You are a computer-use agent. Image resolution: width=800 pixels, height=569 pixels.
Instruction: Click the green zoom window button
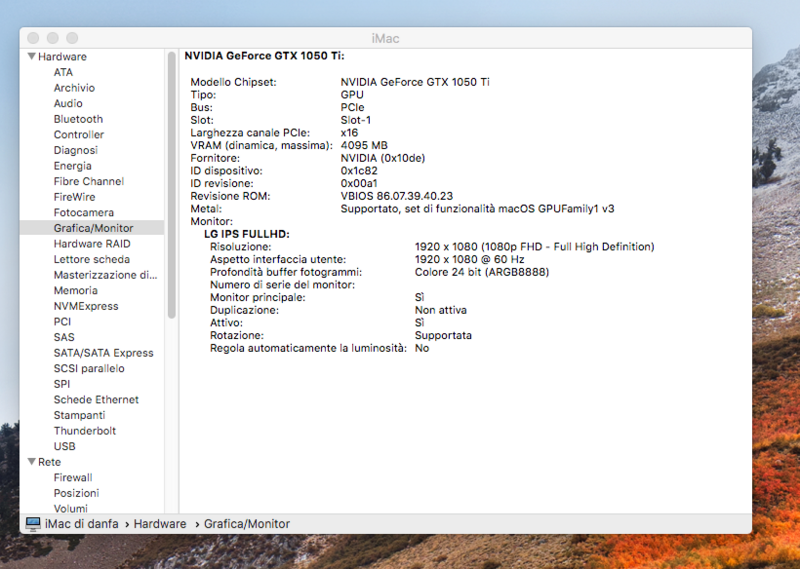pyautogui.click(x=73, y=38)
